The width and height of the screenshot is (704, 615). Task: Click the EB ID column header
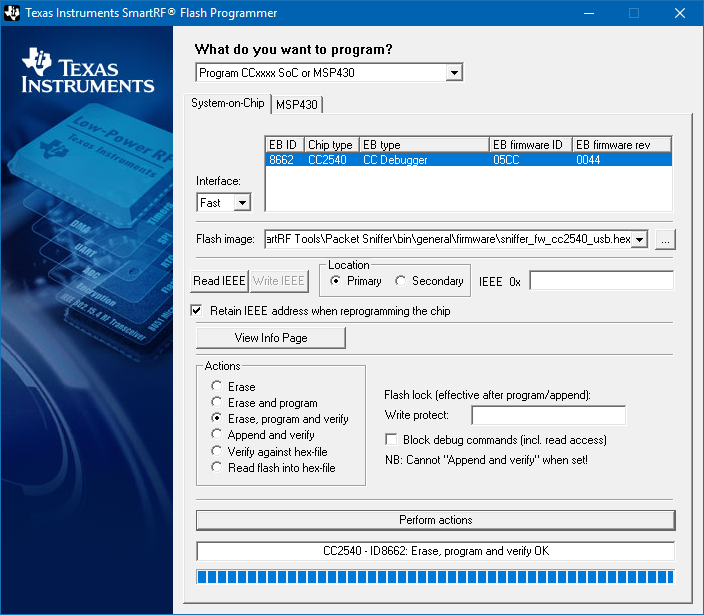285,145
